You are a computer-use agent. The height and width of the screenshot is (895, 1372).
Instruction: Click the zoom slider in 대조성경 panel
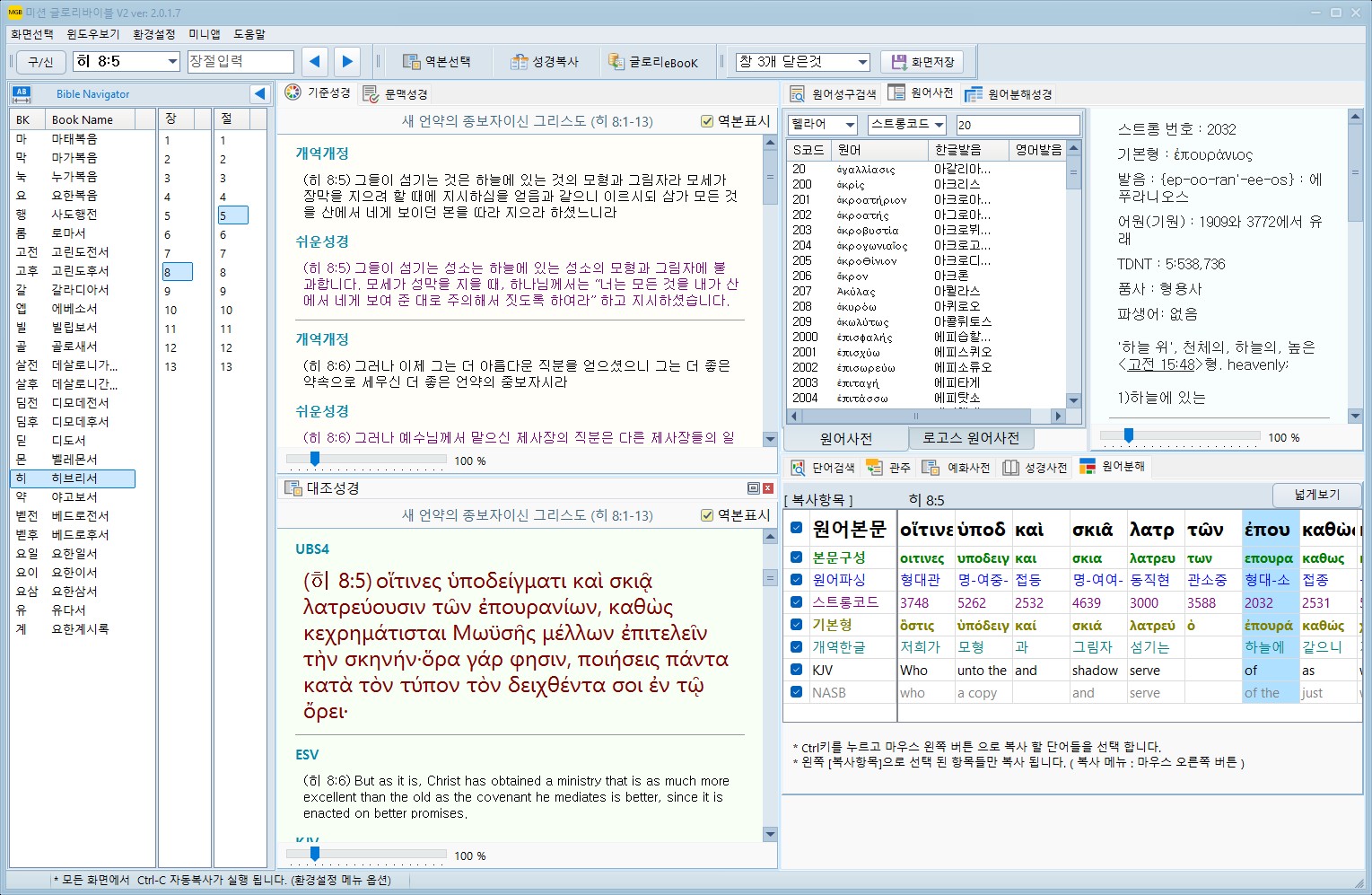pos(314,854)
